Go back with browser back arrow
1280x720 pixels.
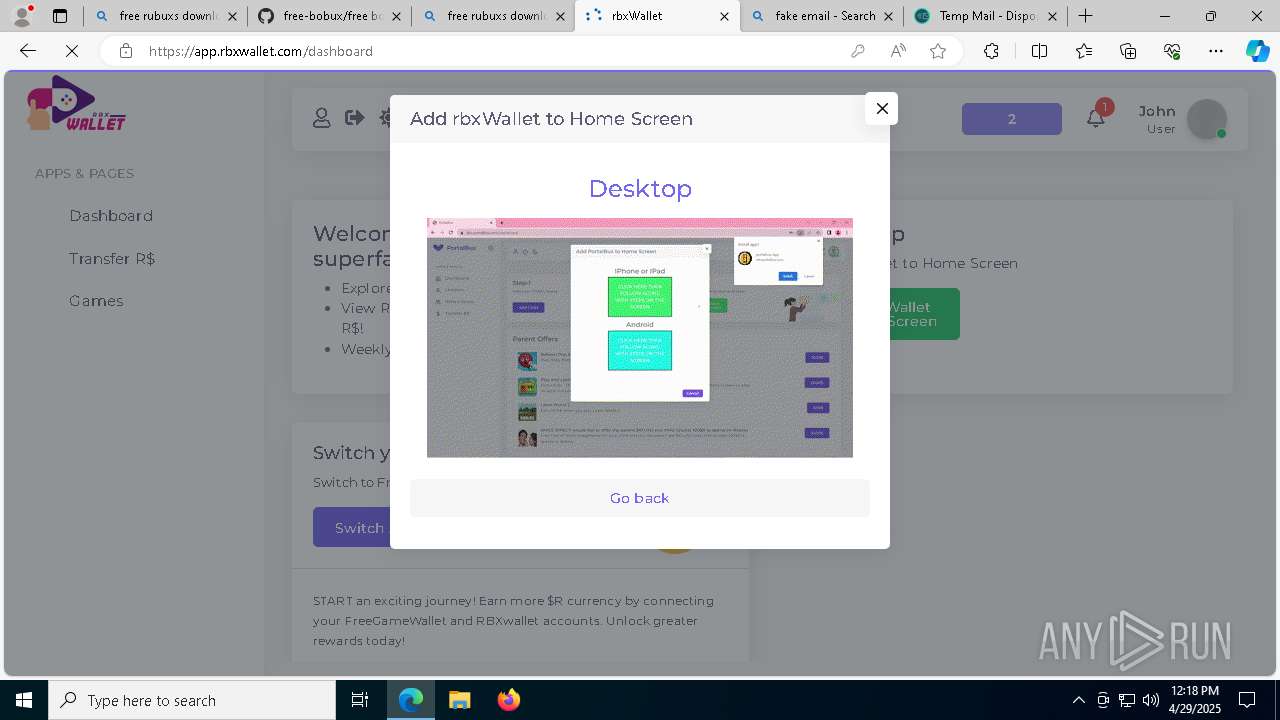pos(28,51)
